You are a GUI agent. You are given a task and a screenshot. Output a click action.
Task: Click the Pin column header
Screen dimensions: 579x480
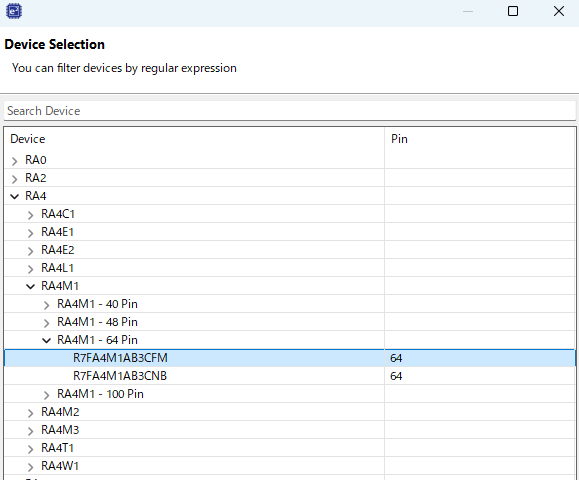[x=480, y=139]
